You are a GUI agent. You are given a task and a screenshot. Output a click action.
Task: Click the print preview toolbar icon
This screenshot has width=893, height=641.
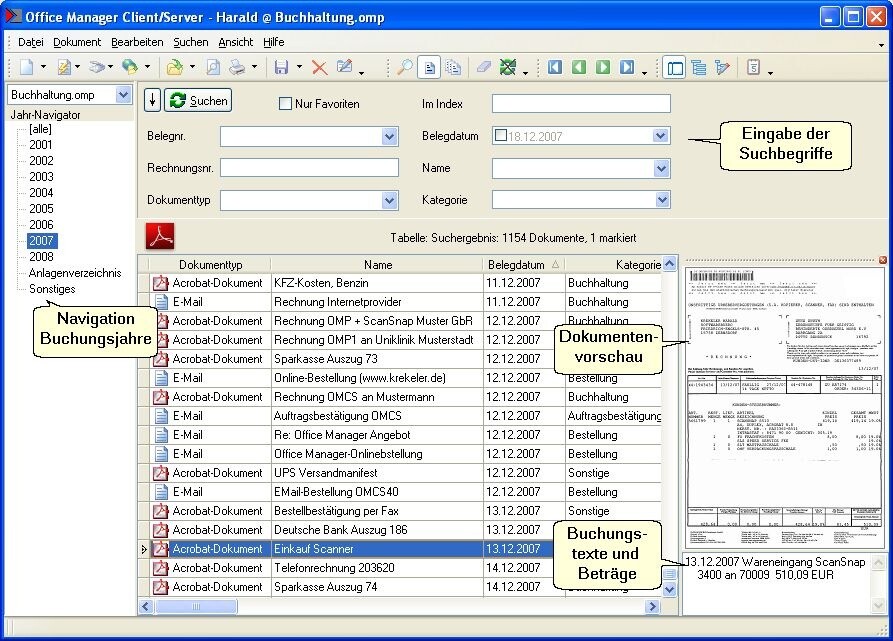(213, 68)
